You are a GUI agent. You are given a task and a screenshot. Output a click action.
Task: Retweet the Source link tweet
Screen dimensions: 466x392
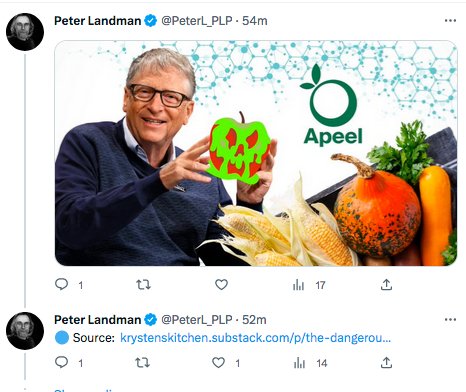tap(142, 362)
